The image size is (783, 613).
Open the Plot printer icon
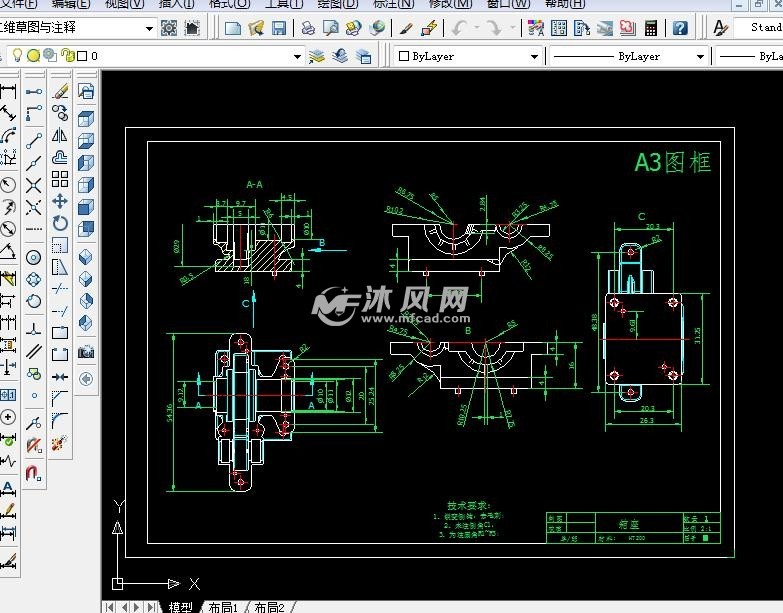[x=308, y=28]
